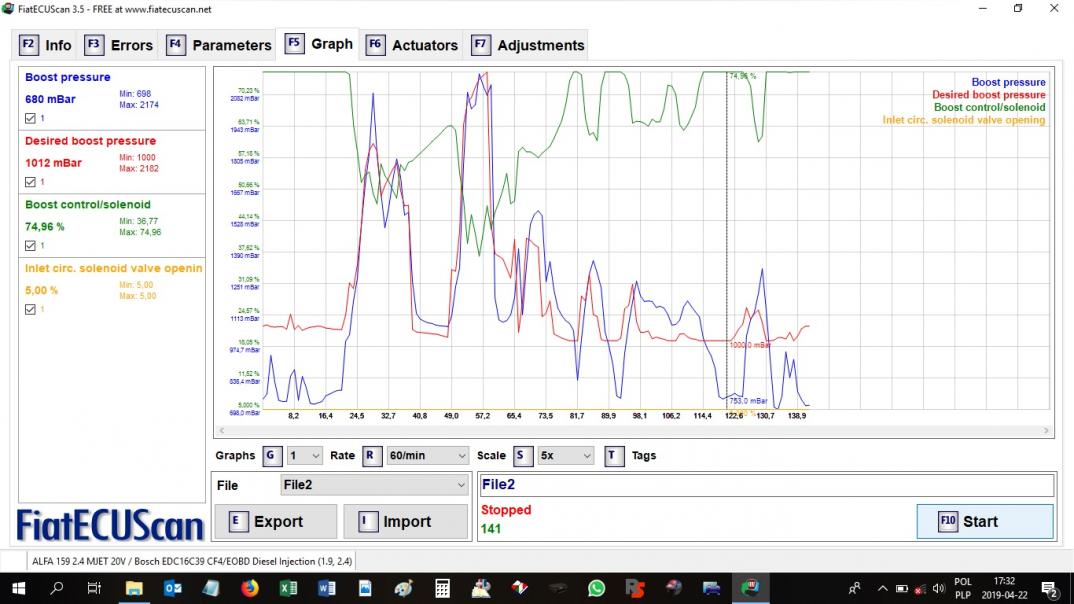Click the T Tags key icon
The image size is (1074, 604).
point(613,455)
